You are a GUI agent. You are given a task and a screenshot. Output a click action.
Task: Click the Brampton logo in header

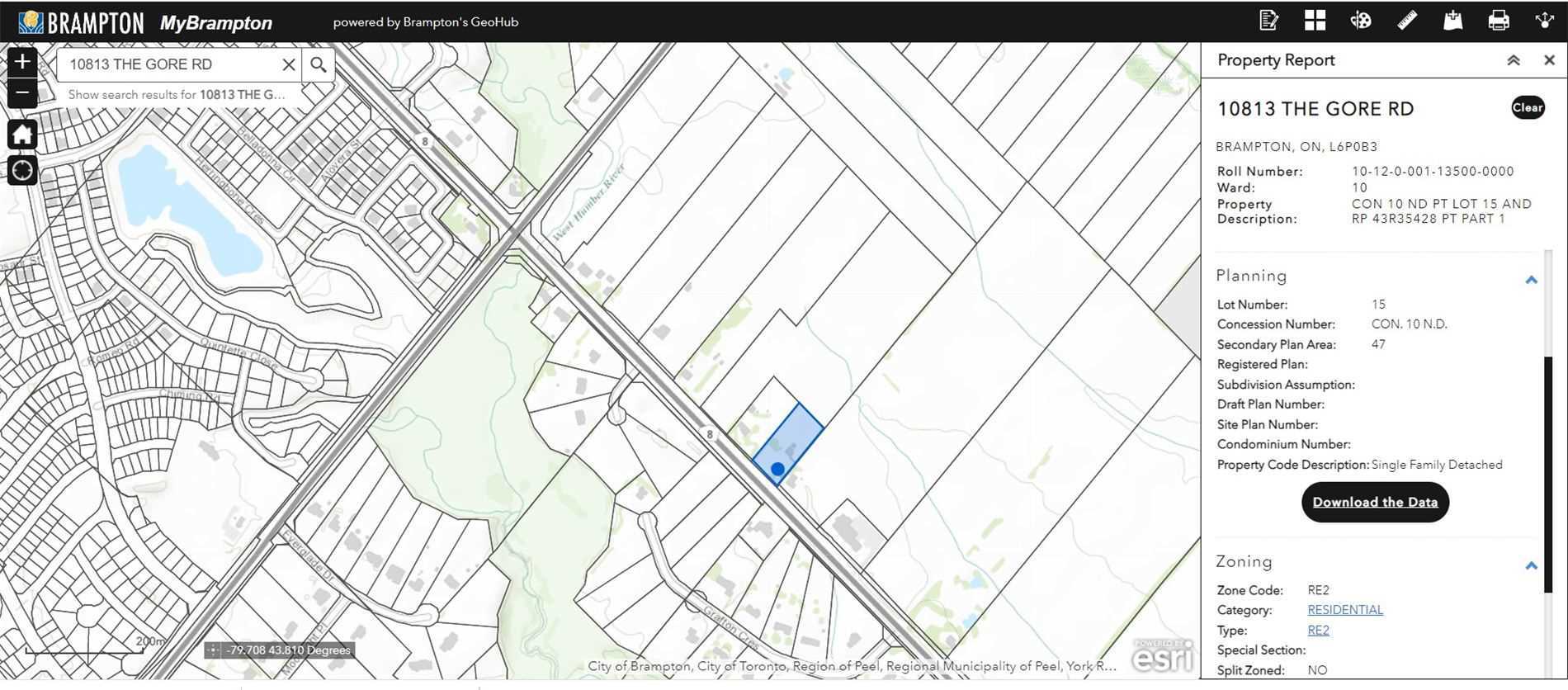pyautogui.click(x=81, y=22)
